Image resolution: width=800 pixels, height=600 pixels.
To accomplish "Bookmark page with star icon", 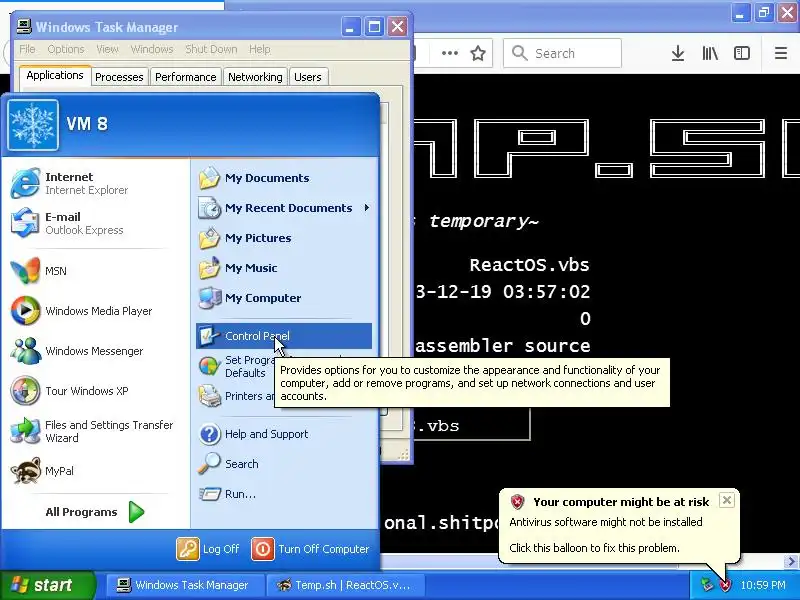I will [x=478, y=53].
